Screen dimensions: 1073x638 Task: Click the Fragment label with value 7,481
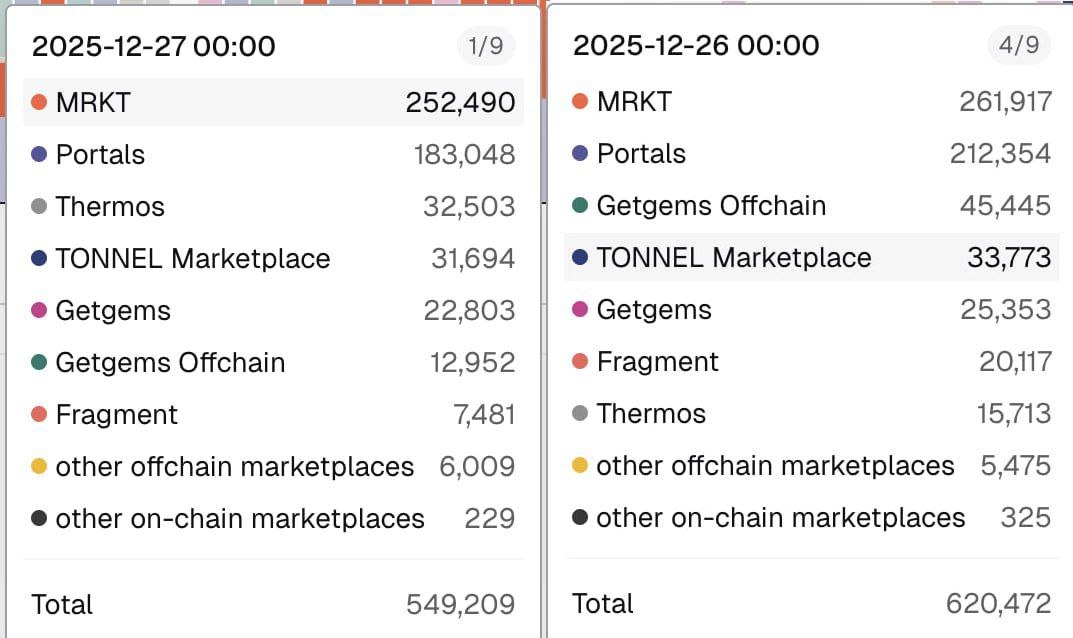(x=116, y=415)
